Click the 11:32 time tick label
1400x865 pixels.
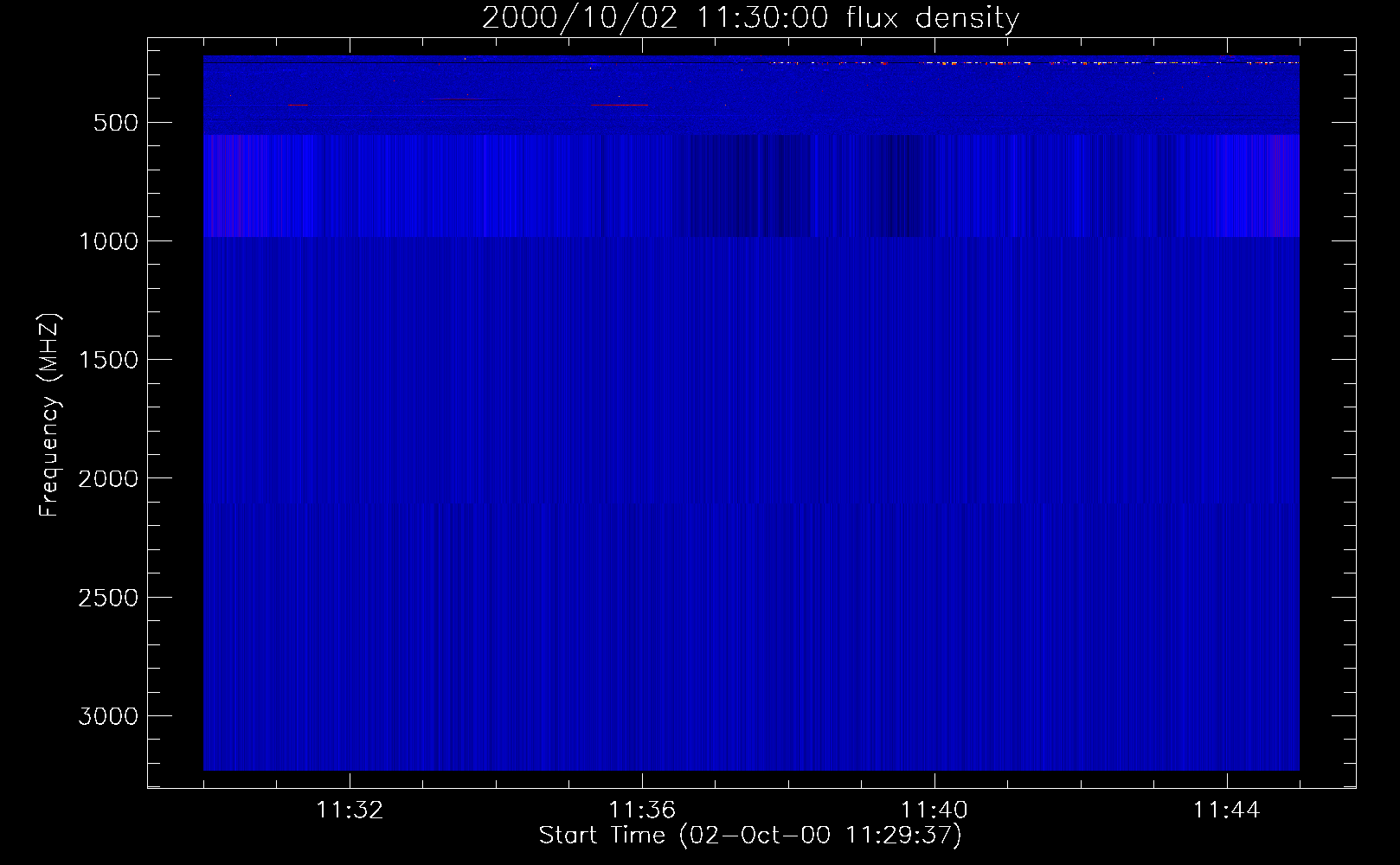(350, 811)
